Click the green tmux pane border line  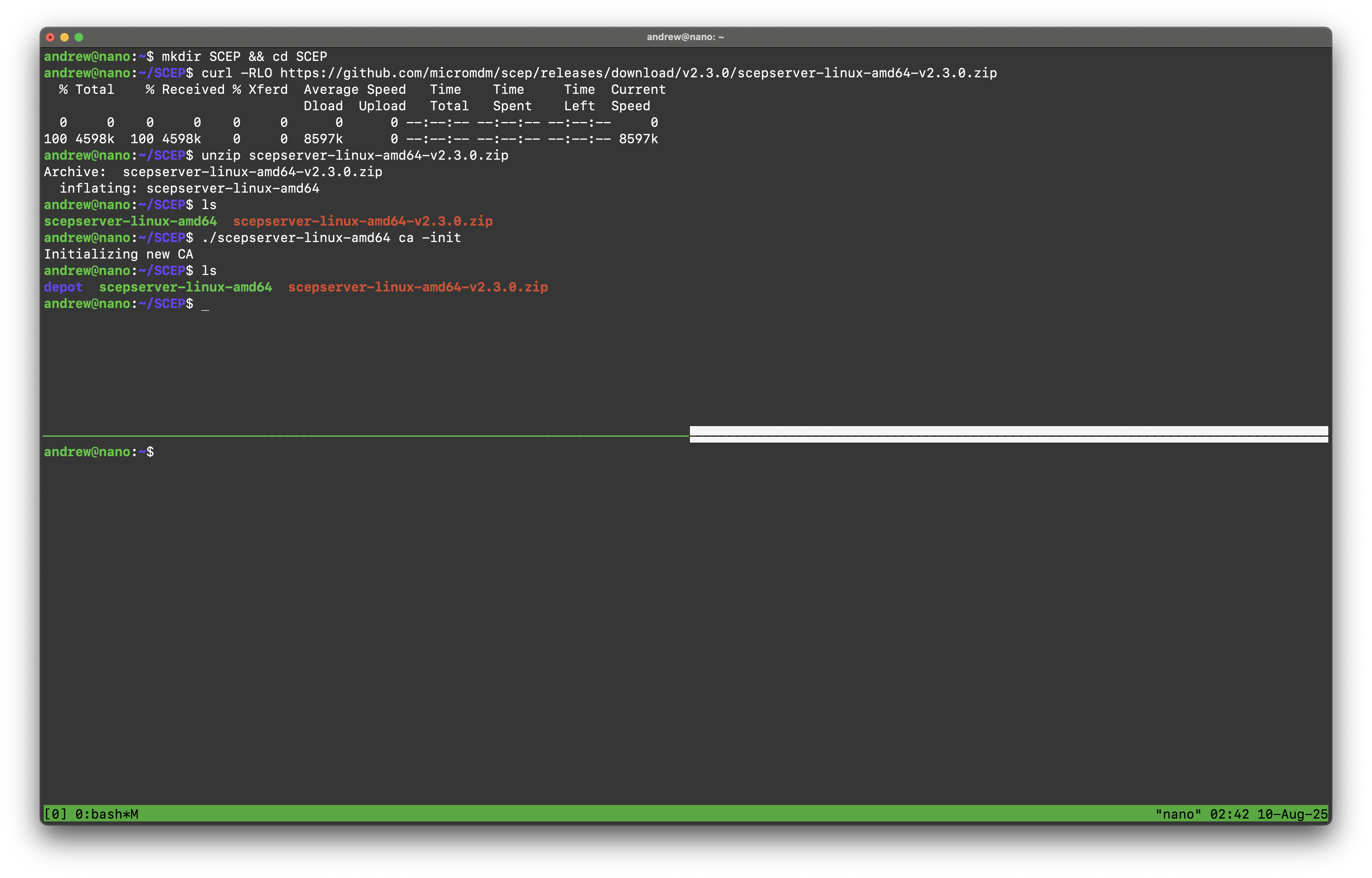365,435
